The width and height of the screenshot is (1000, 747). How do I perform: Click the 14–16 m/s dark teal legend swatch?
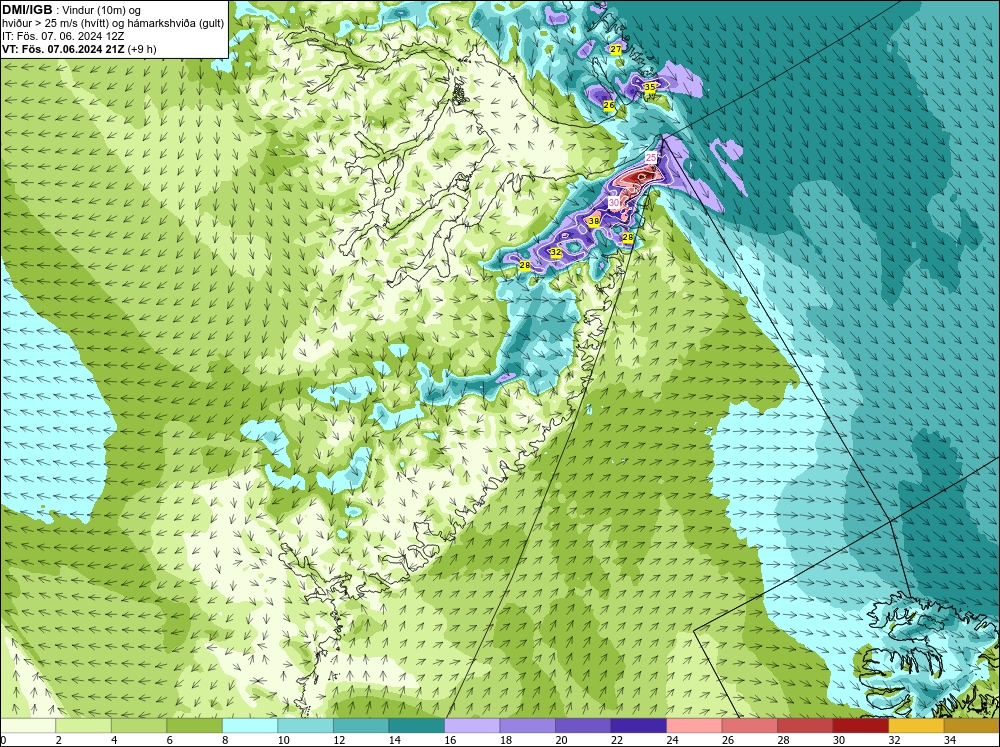(416, 725)
